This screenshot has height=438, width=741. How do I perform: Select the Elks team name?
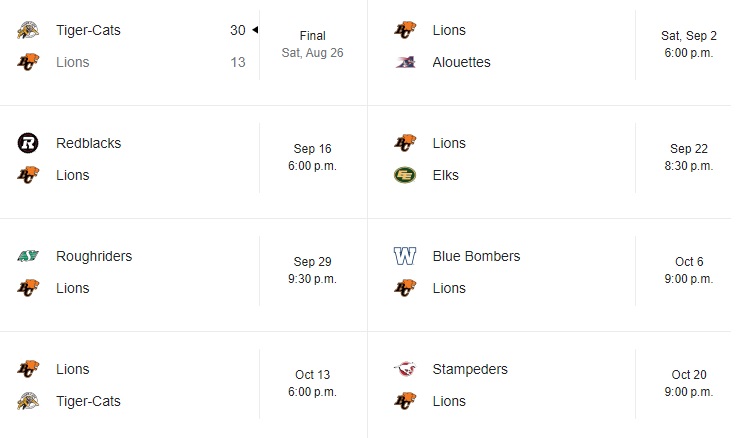tap(446, 175)
